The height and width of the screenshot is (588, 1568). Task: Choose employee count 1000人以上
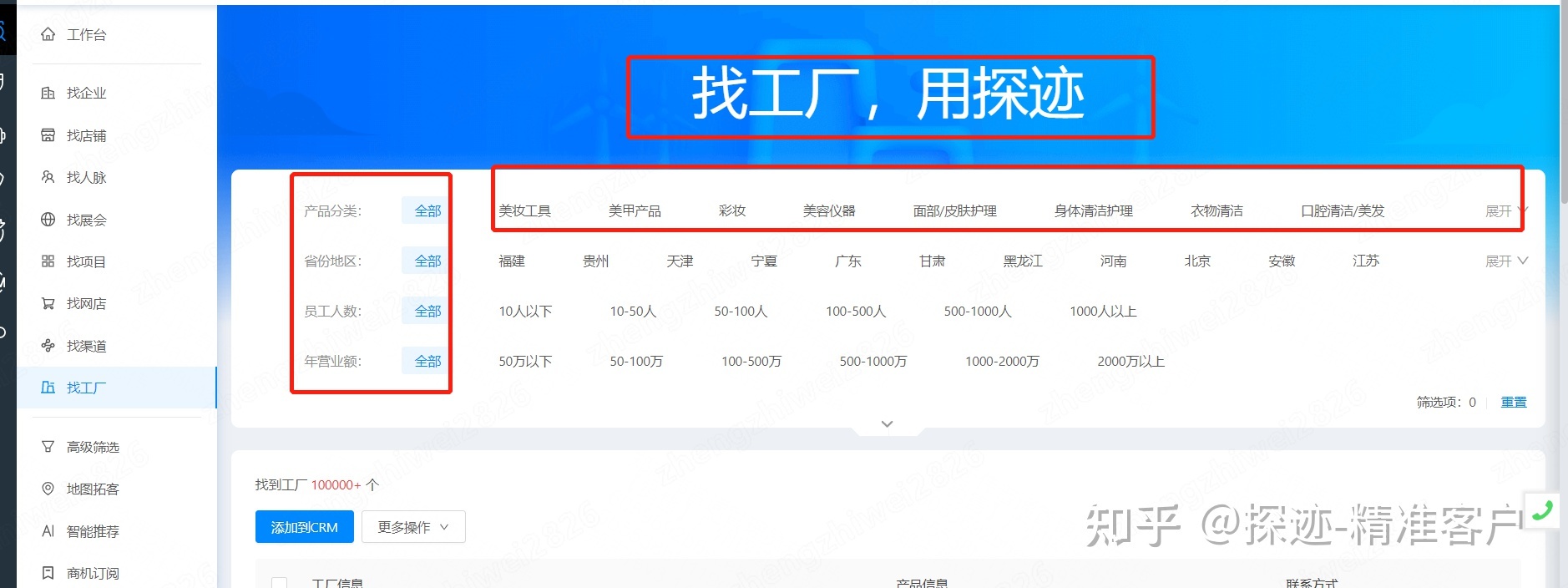click(1103, 312)
